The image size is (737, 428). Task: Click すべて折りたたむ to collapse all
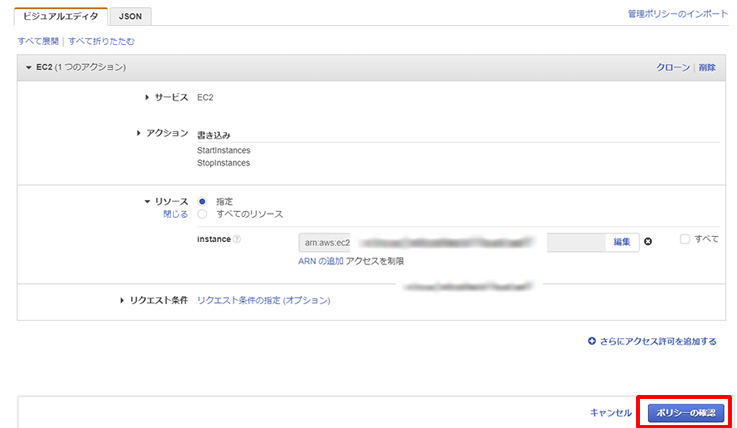(101, 41)
